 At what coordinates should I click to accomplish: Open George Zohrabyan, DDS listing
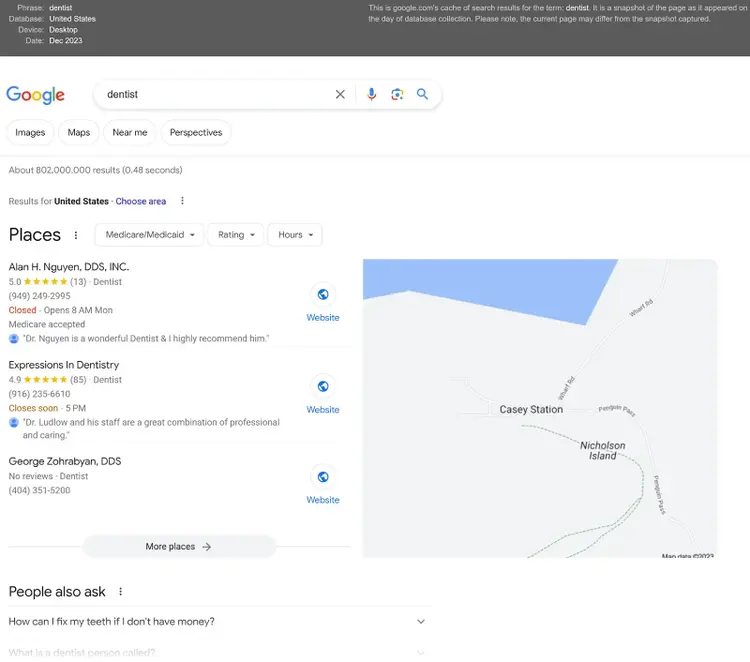[x=65, y=462]
